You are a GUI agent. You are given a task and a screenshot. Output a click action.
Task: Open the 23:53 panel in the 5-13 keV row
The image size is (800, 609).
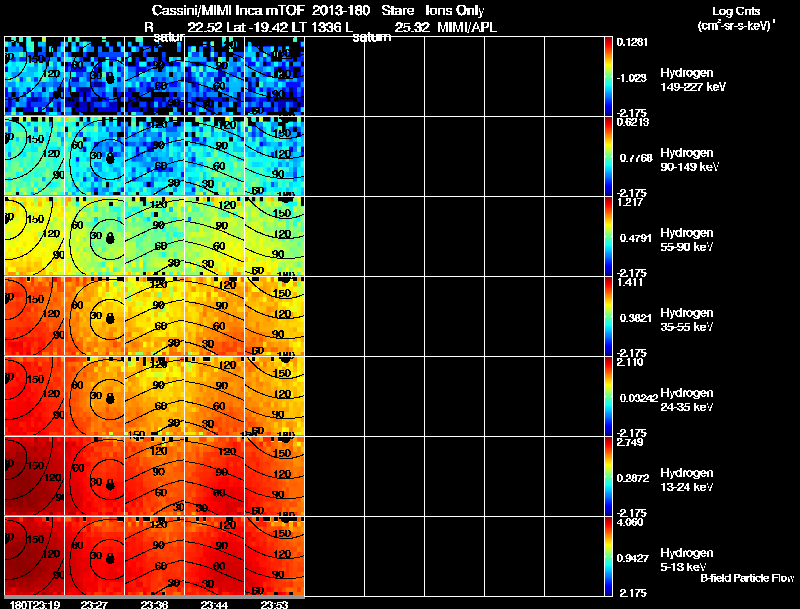[x=274, y=556]
